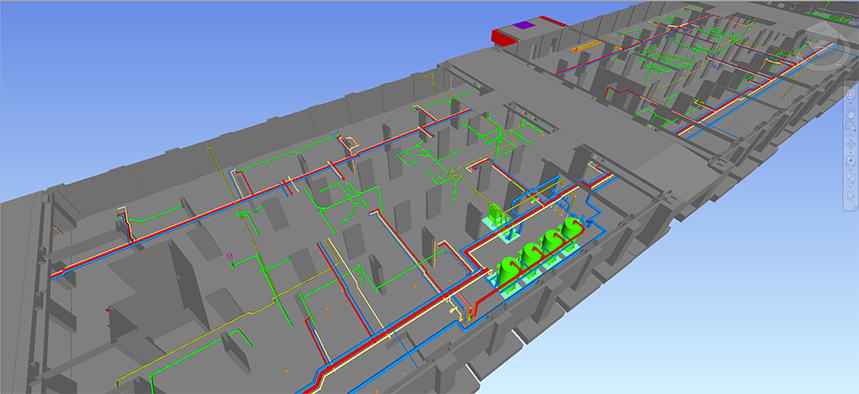
Task: Activate the Zoom Window tool
Action: click(851, 126)
